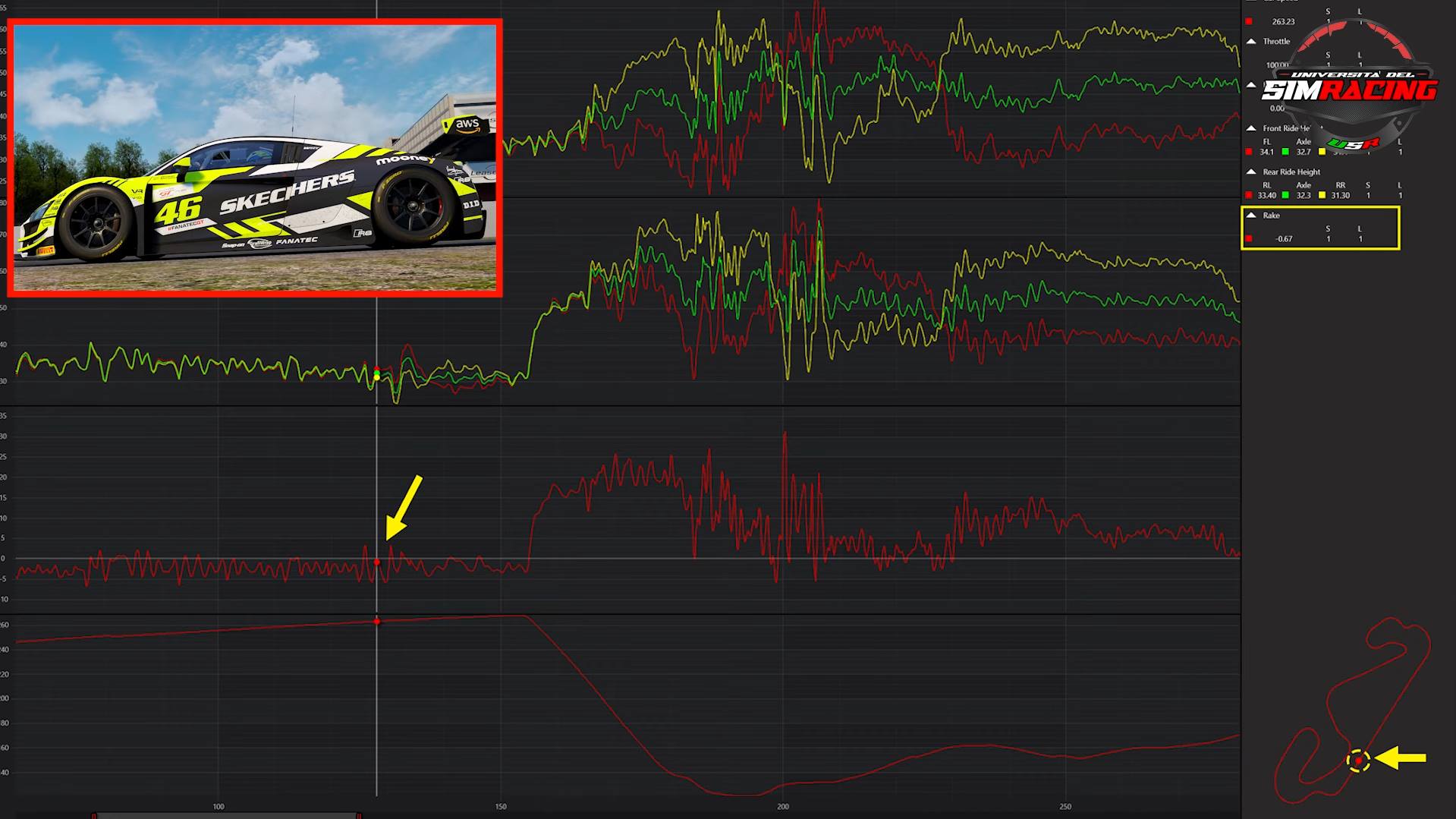The width and height of the screenshot is (1456, 819).
Task: Collapse the Rake channel group
Action: pos(1250,215)
